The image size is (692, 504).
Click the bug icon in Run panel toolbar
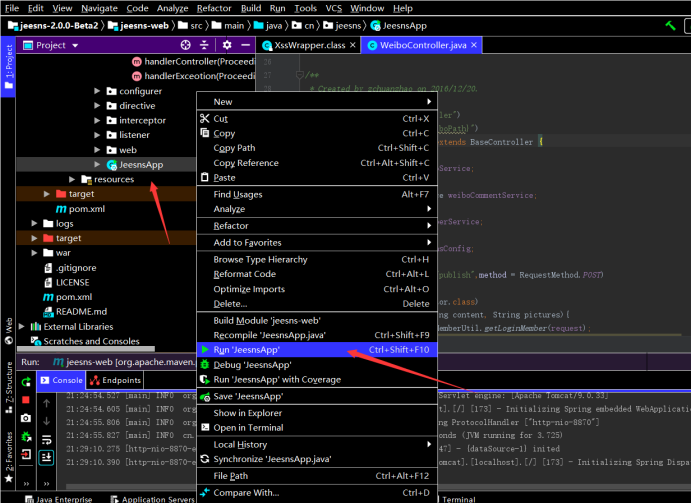pos(26,436)
